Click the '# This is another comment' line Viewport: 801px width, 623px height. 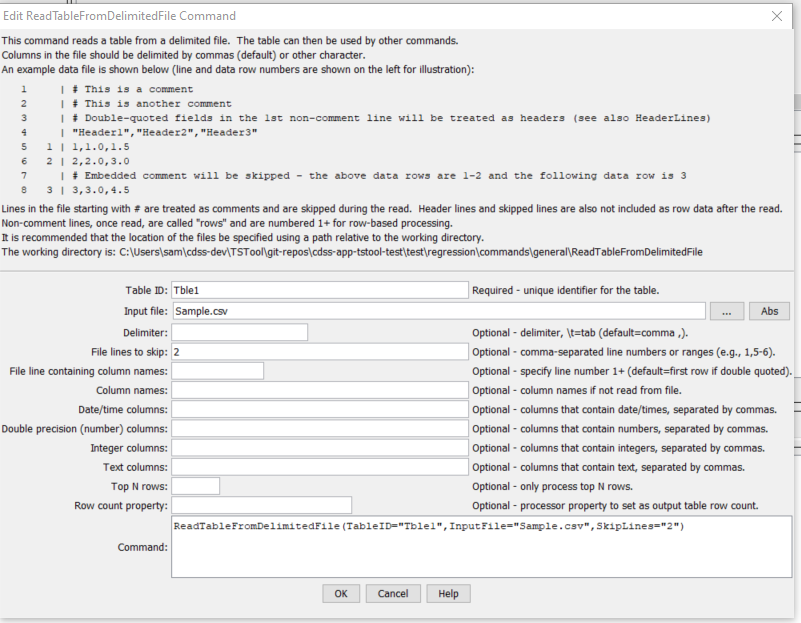pyautogui.click(x=152, y=104)
